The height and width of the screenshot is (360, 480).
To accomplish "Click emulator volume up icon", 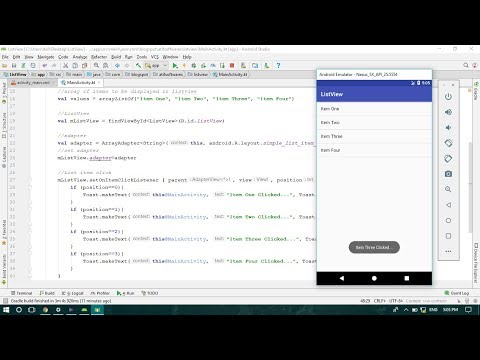I will (x=448, y=112).
